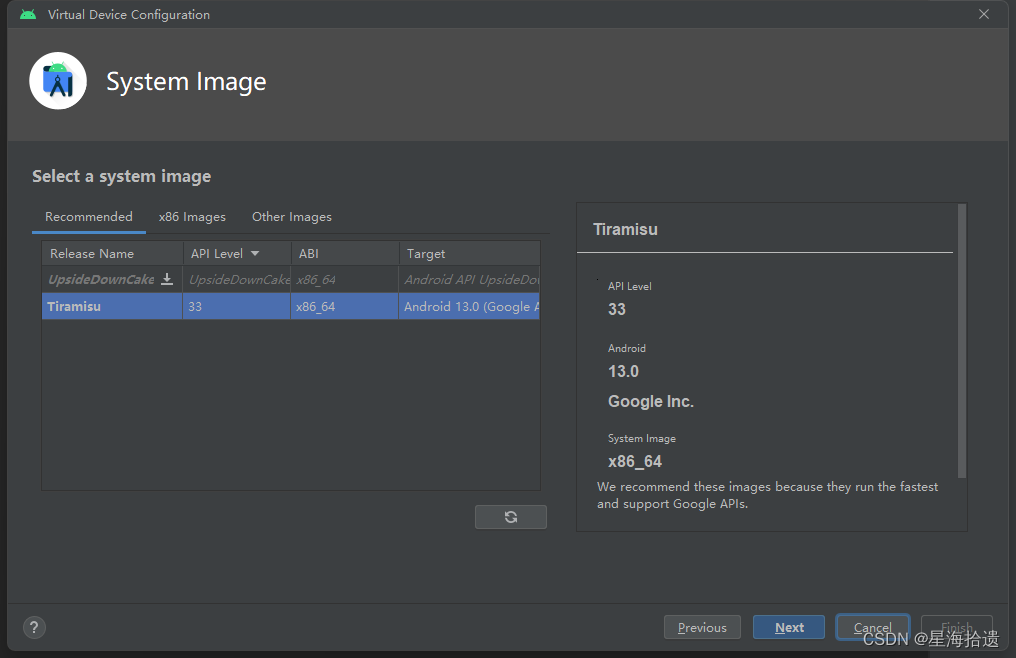Click the Android Studio logo in the header

click(58, 81)
